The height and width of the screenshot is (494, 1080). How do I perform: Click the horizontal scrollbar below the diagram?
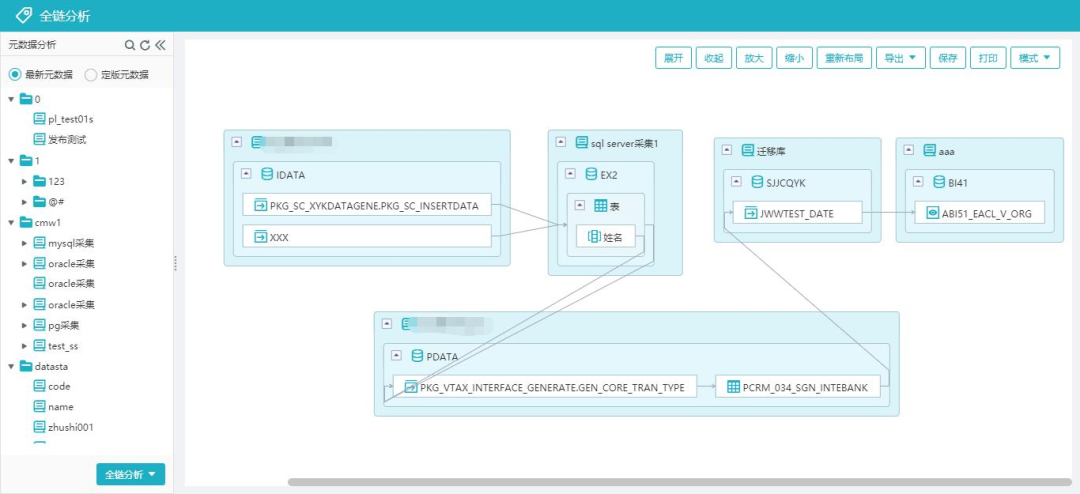point(680,482)
